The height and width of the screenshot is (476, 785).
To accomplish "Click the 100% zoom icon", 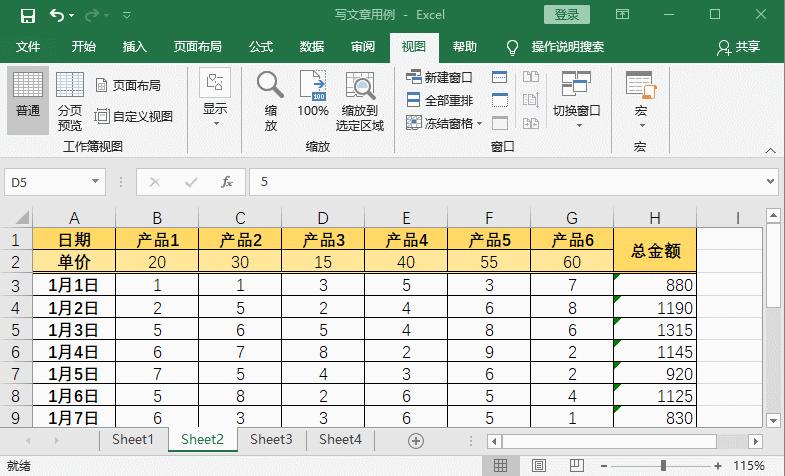I will (x=313, y=94).
